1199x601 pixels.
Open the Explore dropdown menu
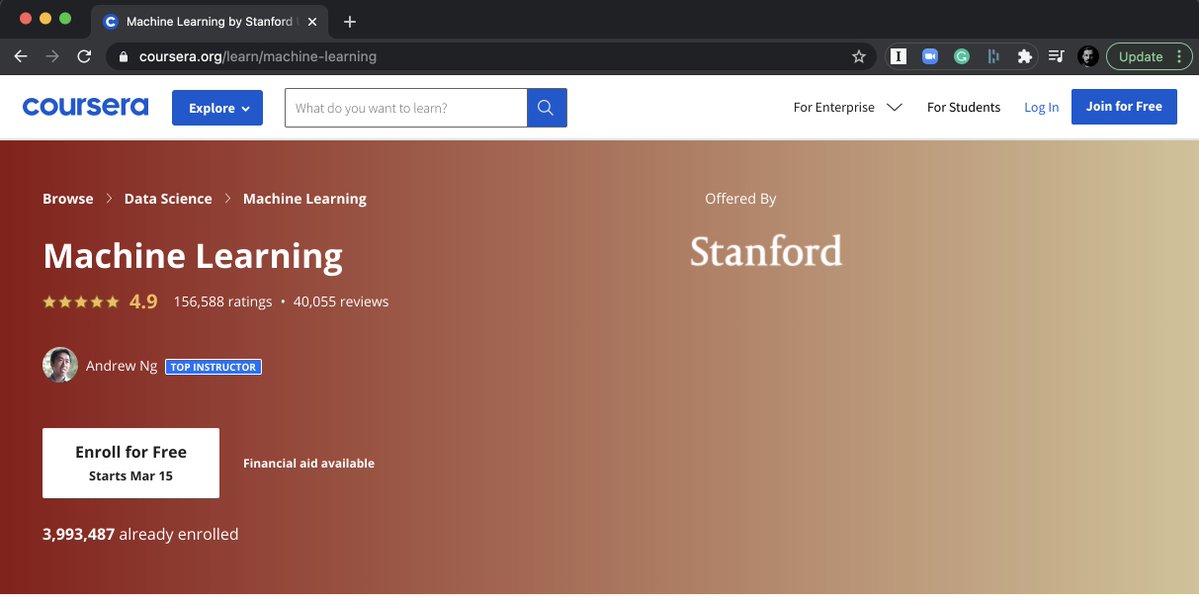click(217, 107)
